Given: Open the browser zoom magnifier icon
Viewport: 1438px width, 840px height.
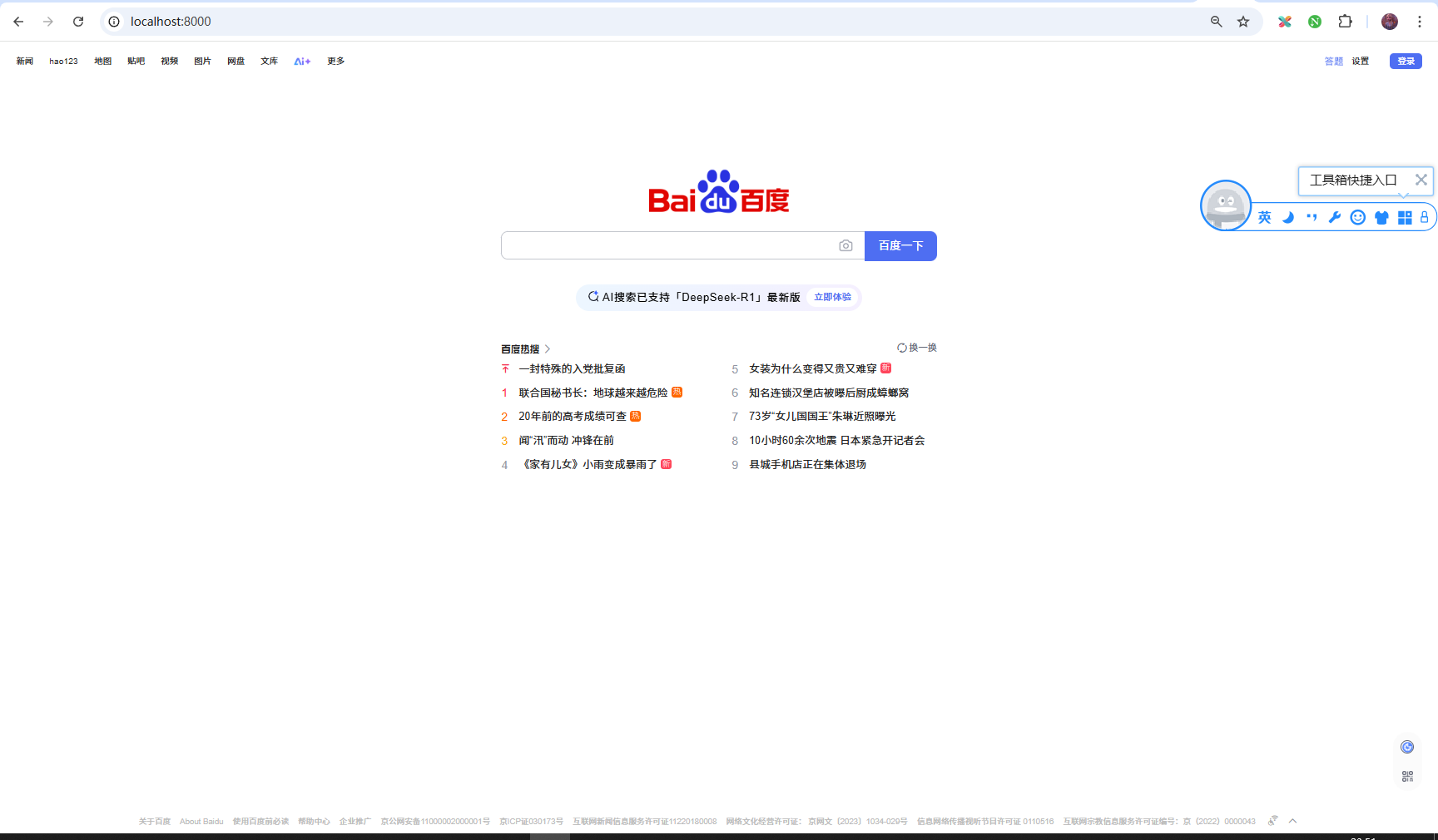Looking at the screenshot, I should (x=1217, y=22).
